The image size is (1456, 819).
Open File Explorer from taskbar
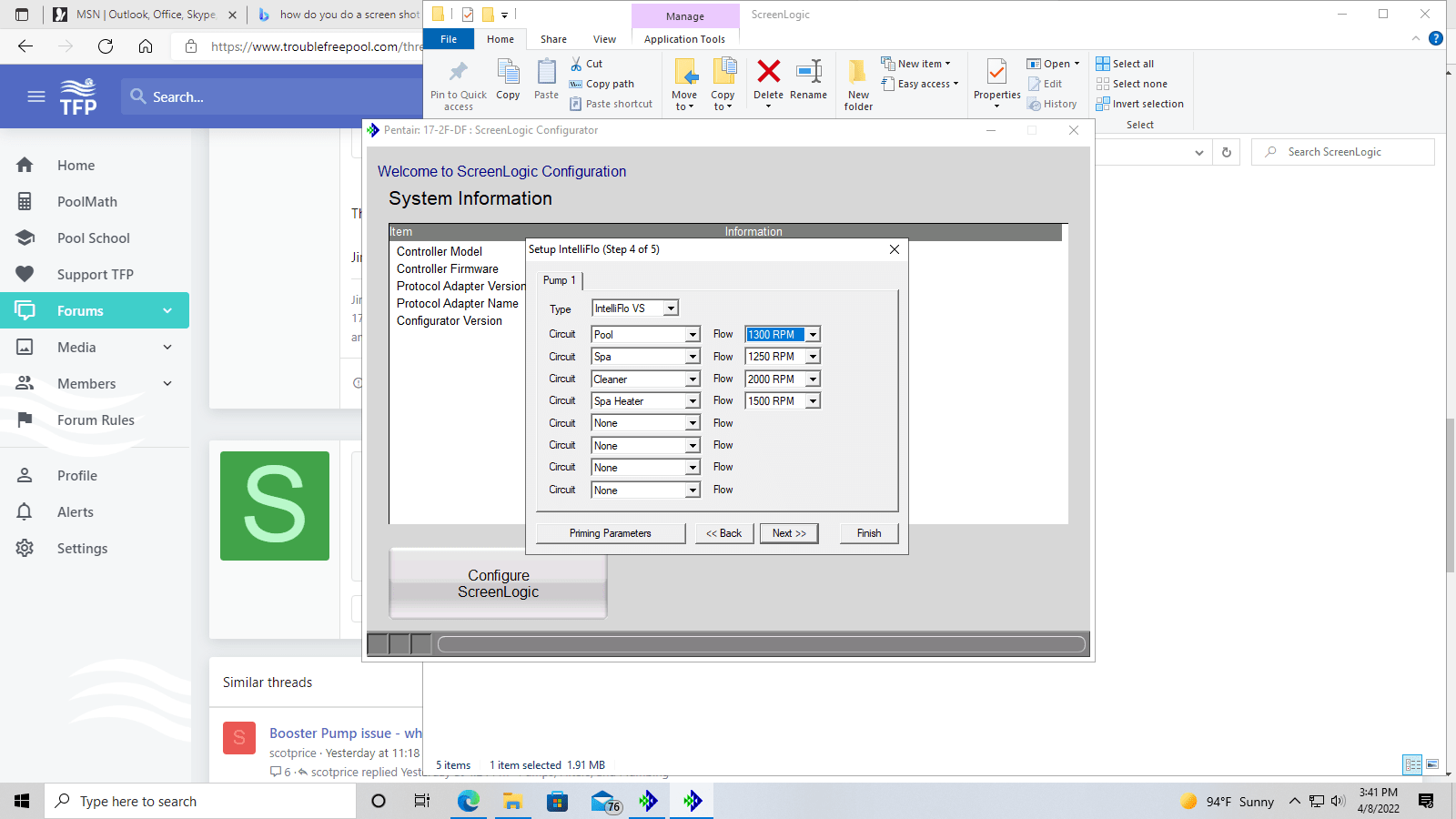[512, 801]
